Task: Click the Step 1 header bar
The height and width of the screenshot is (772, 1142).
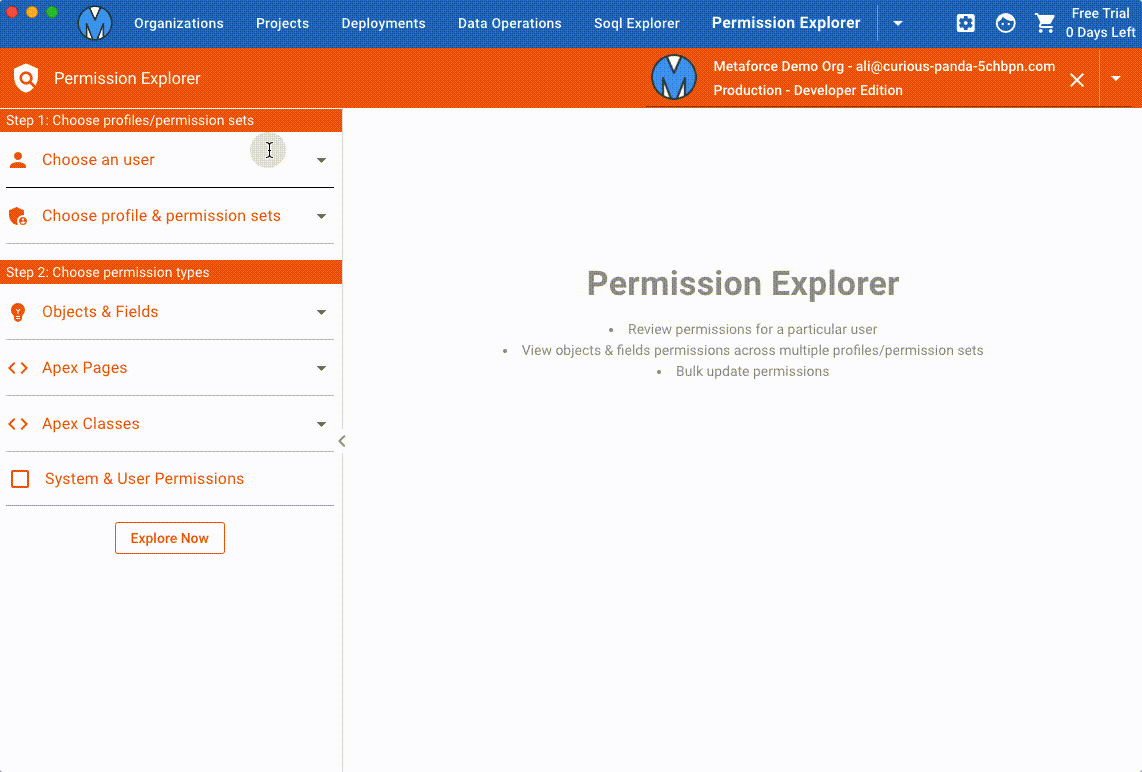Action: coord(170,120)
